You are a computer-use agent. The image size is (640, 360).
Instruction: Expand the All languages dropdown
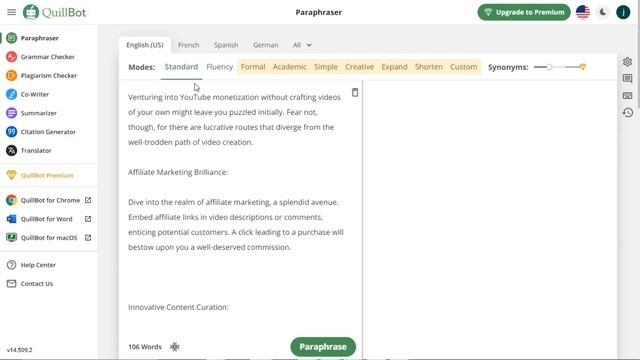pos(302,45)
